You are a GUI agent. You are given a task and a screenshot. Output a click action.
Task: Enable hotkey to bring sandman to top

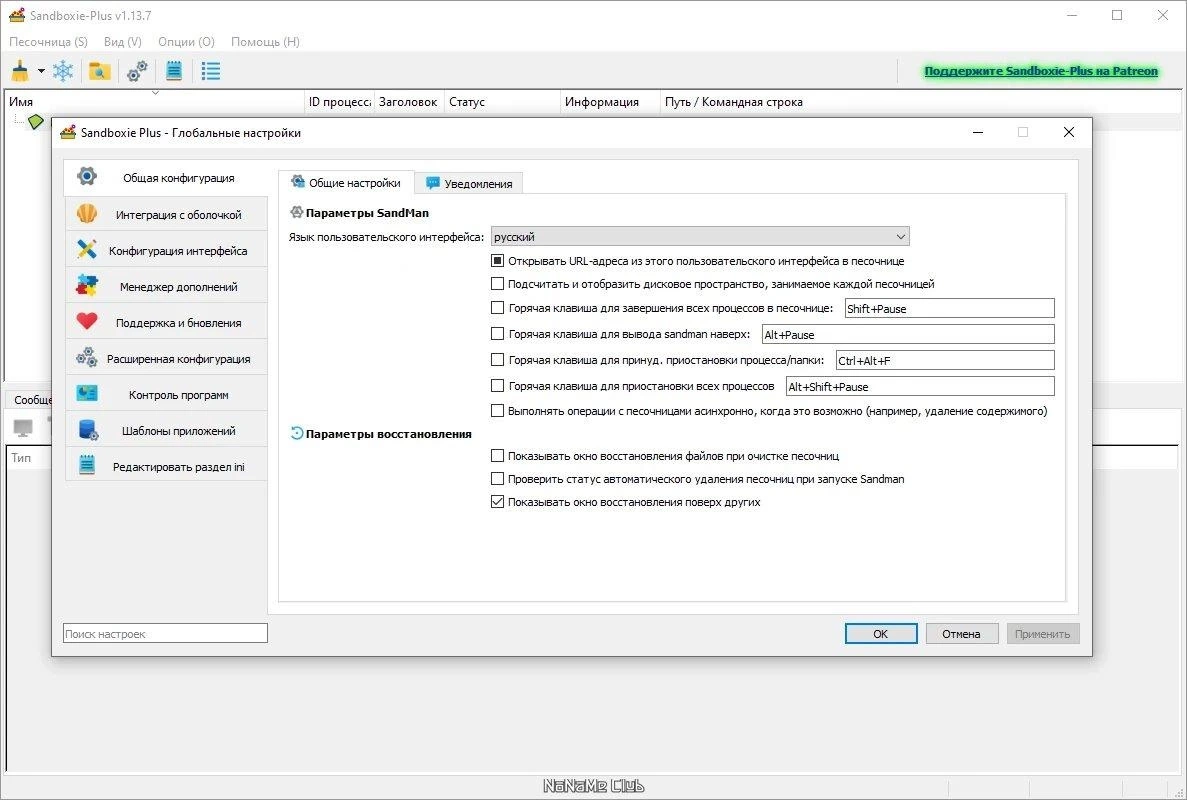(497, 334)
